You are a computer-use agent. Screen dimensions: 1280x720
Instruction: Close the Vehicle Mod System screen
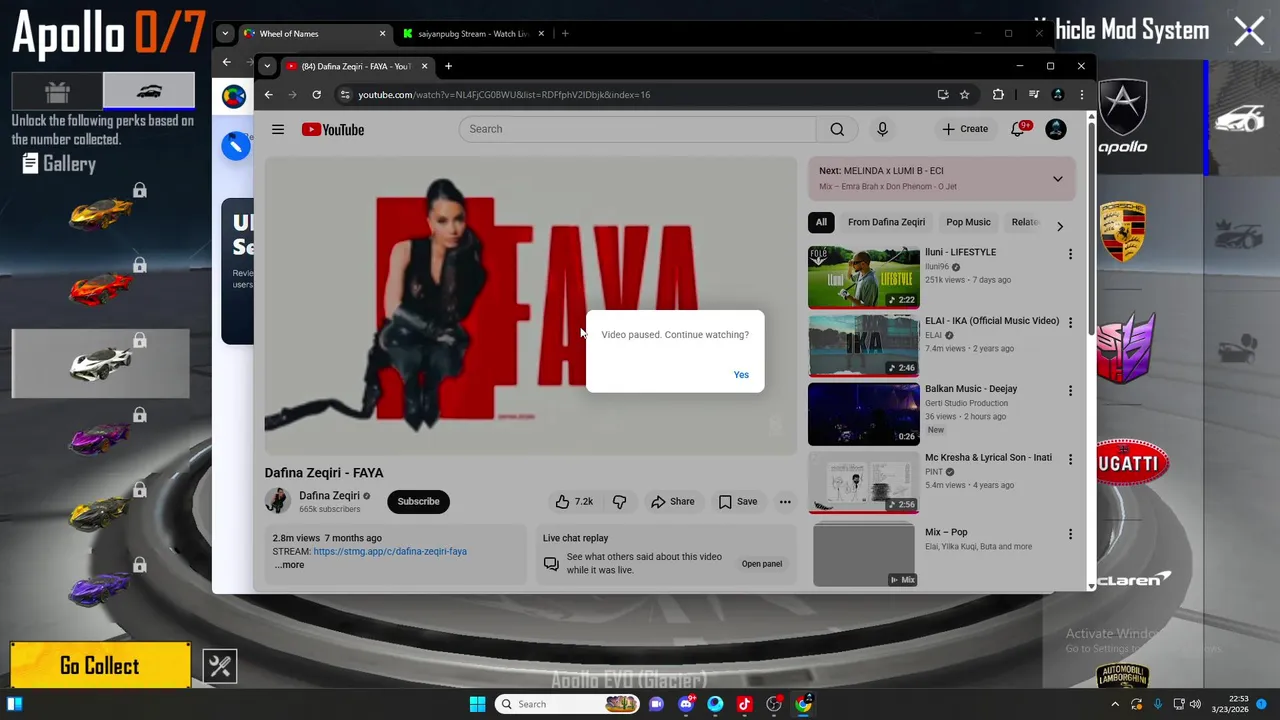pos(1249,31)
